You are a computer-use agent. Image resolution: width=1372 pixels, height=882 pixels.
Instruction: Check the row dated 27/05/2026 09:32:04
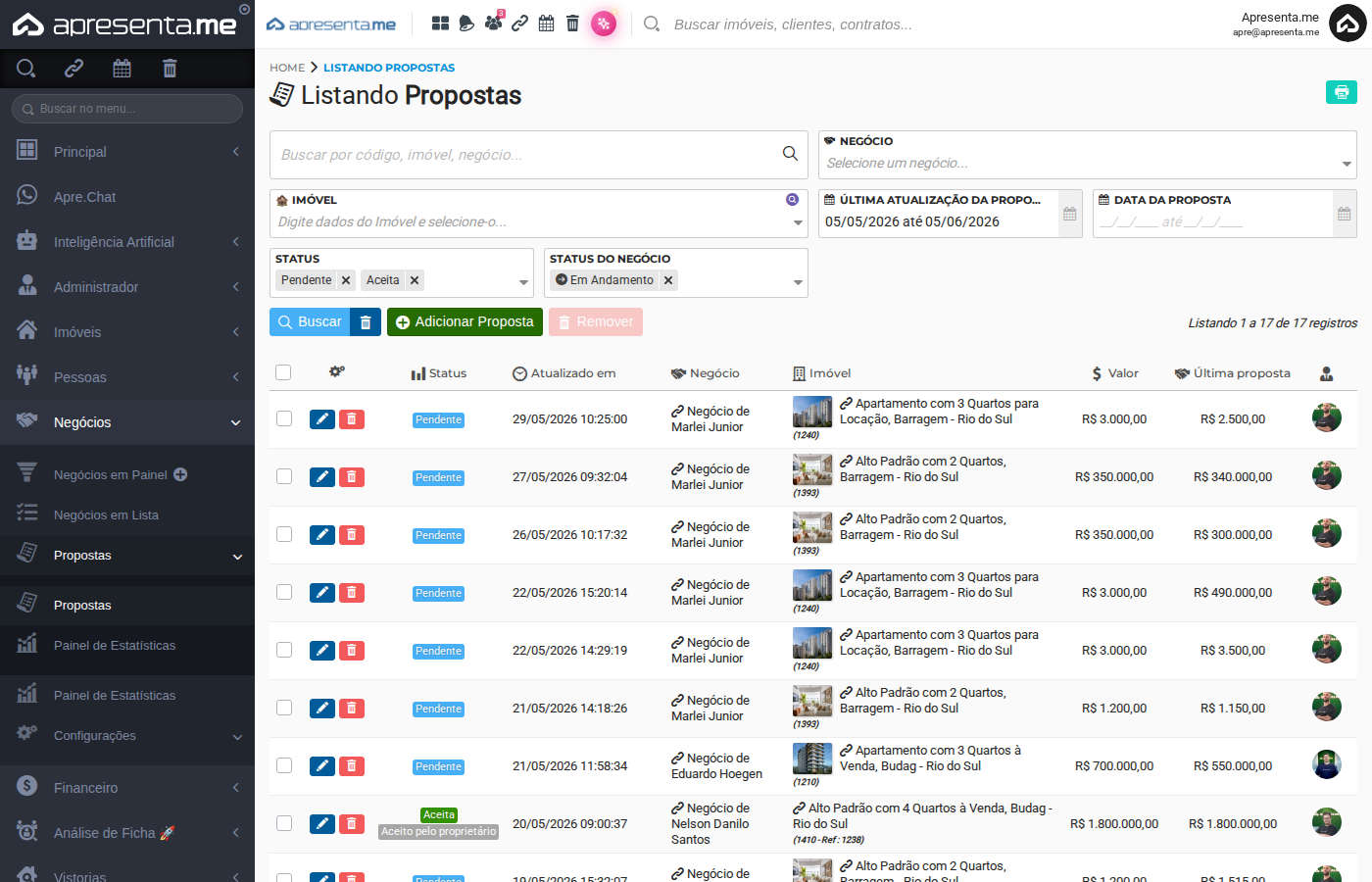pyautogui.click(x=284, y=476)
